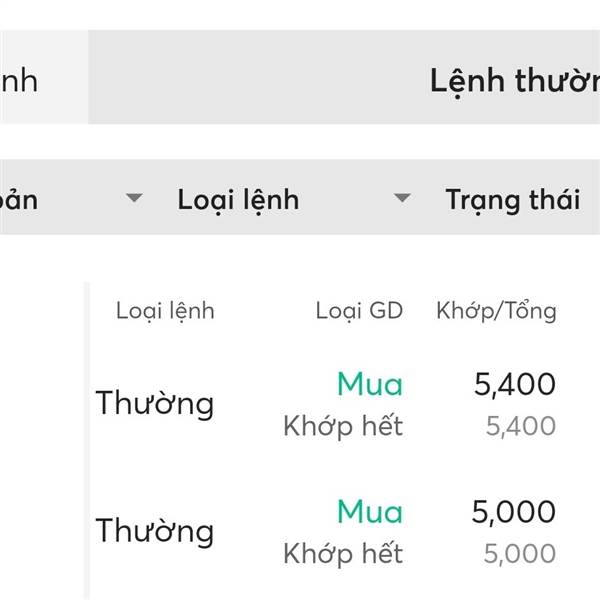This screenshot has width=600, height=600.
Task: Open the Trạng thái filter dropdown
Action: 512,199
